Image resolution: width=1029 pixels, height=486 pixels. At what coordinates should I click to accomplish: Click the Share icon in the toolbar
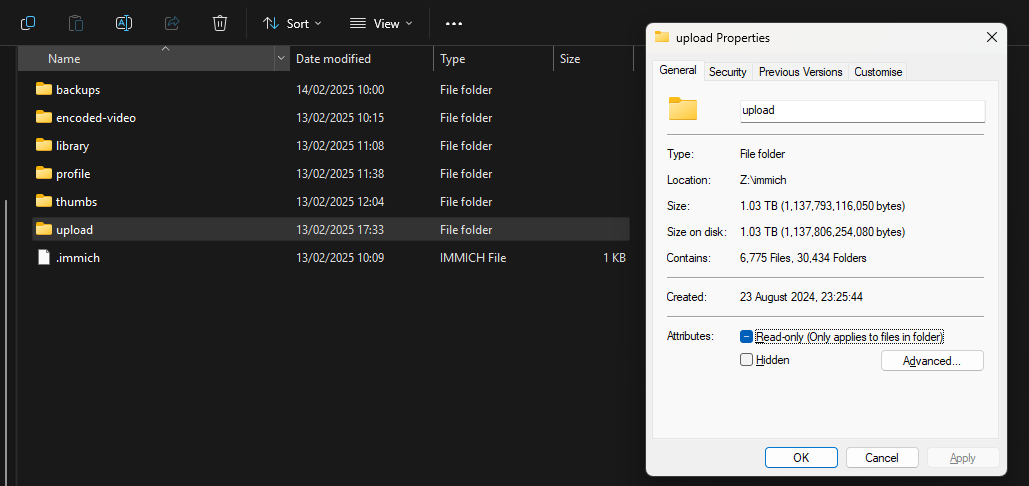[172, 22]
